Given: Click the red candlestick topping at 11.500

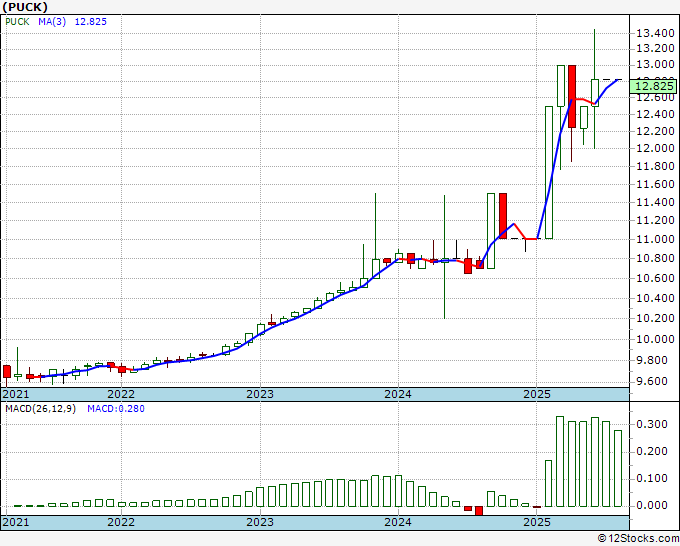Looking at the screenshot, I should (x=503, y=216).
